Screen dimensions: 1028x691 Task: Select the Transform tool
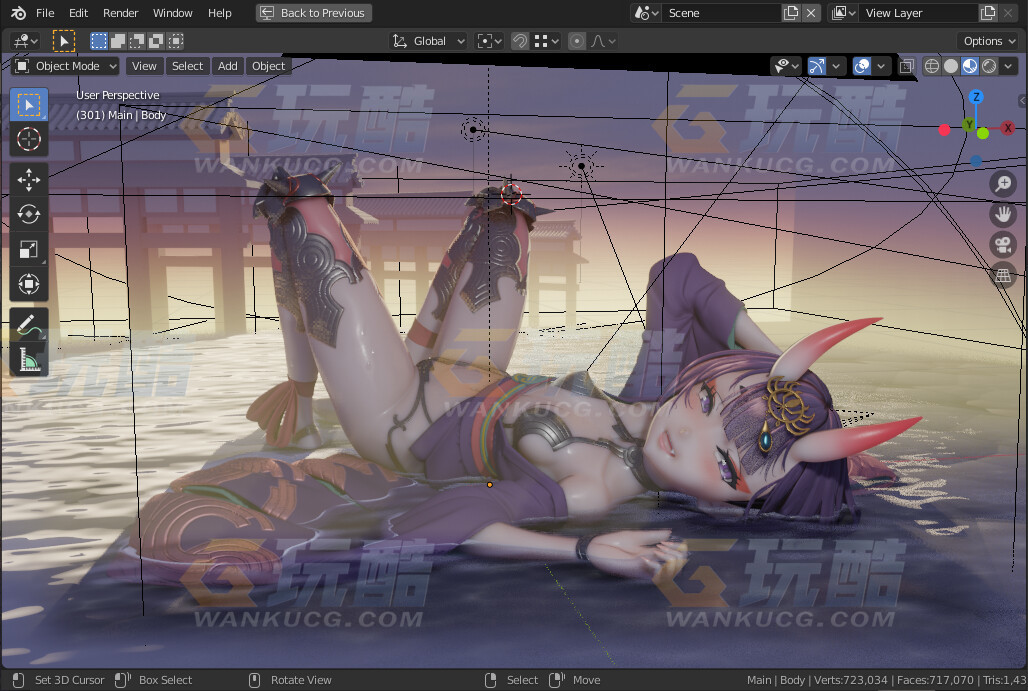click(x=29, y=284)
